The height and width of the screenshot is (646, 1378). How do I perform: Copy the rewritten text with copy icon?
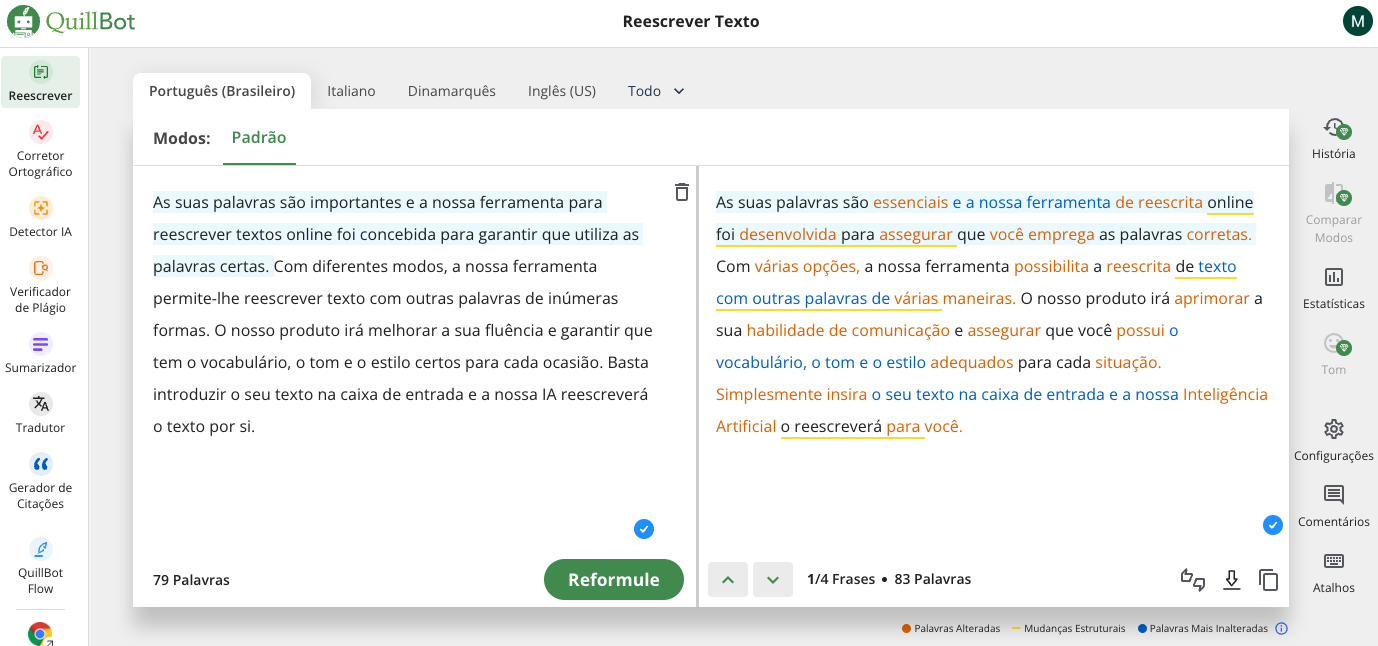coord(1268,580)
